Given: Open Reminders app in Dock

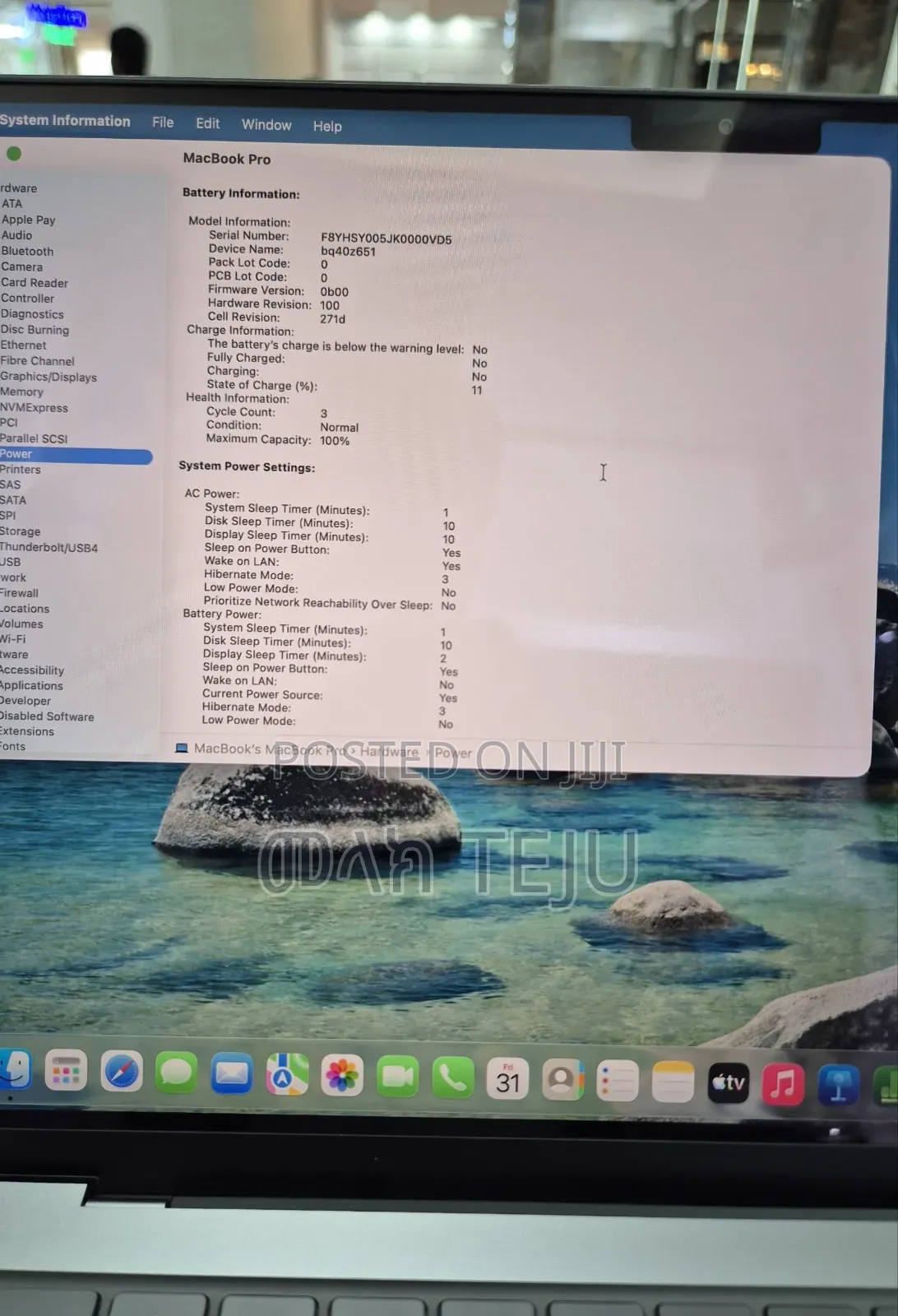Looking at the screenshot, I should pyautogui.click(x=618, y=1080).
